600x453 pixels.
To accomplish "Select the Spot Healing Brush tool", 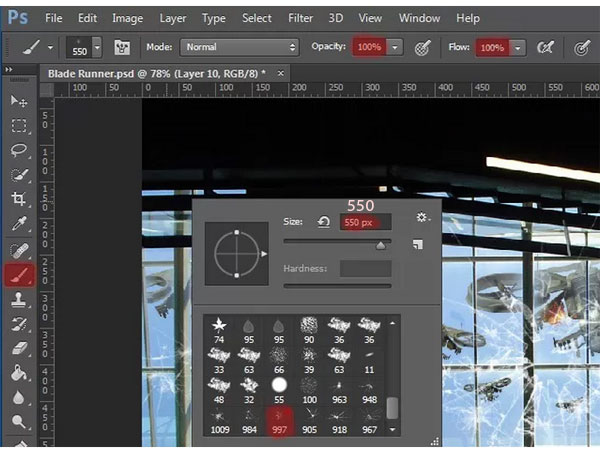I will (x=18, y=251).
